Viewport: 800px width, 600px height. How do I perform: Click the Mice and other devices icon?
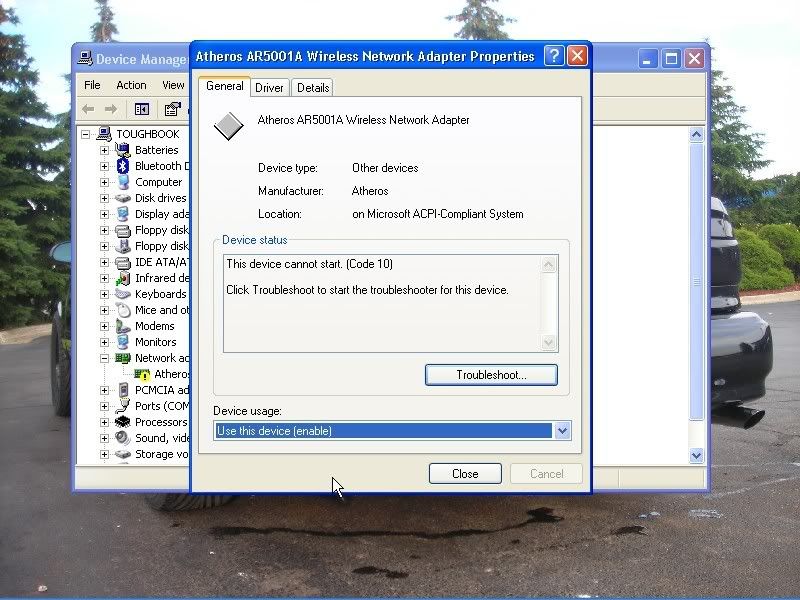pyautogui.click(x=122, y=310)
